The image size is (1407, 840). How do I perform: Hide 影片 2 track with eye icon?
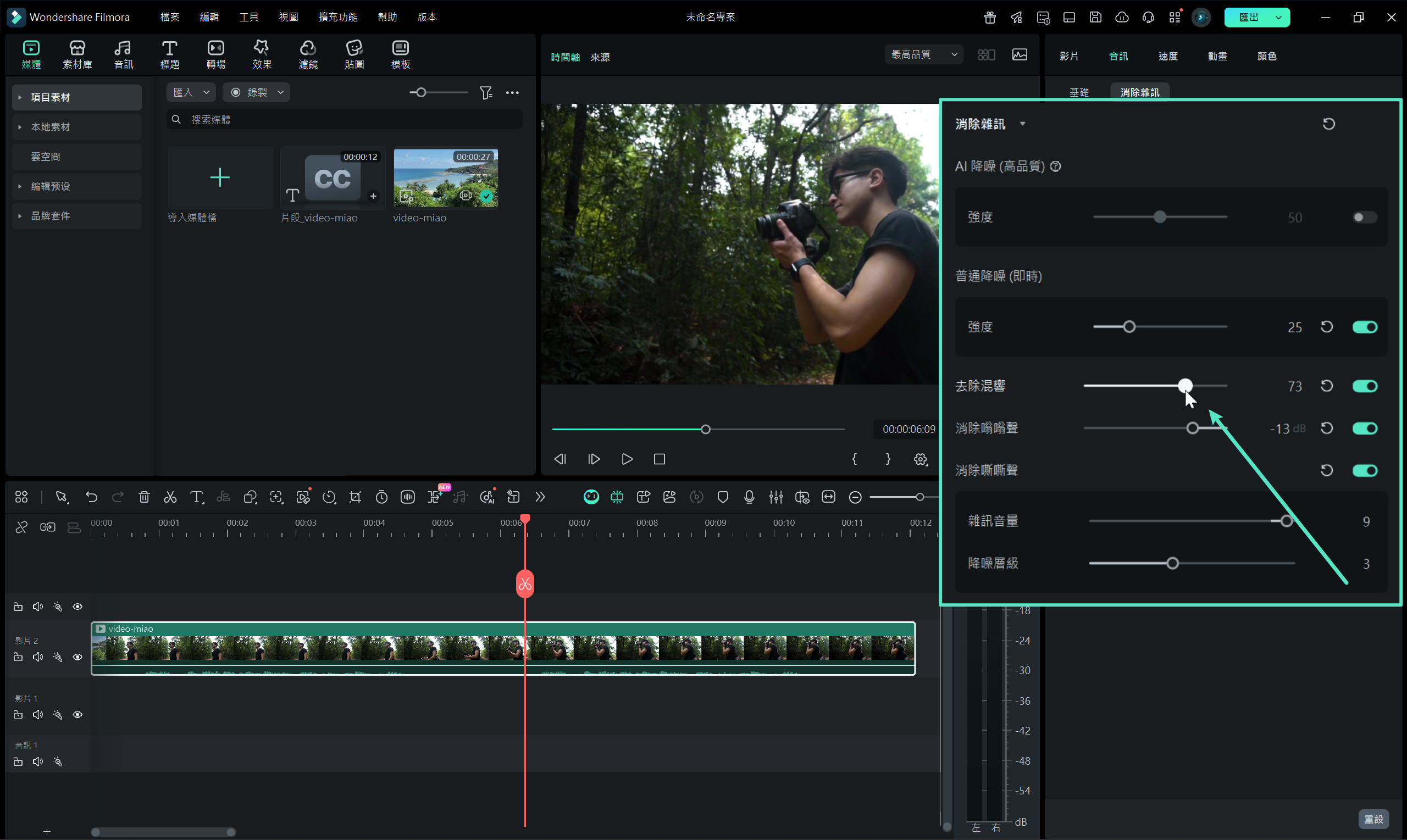coord(77,657)
